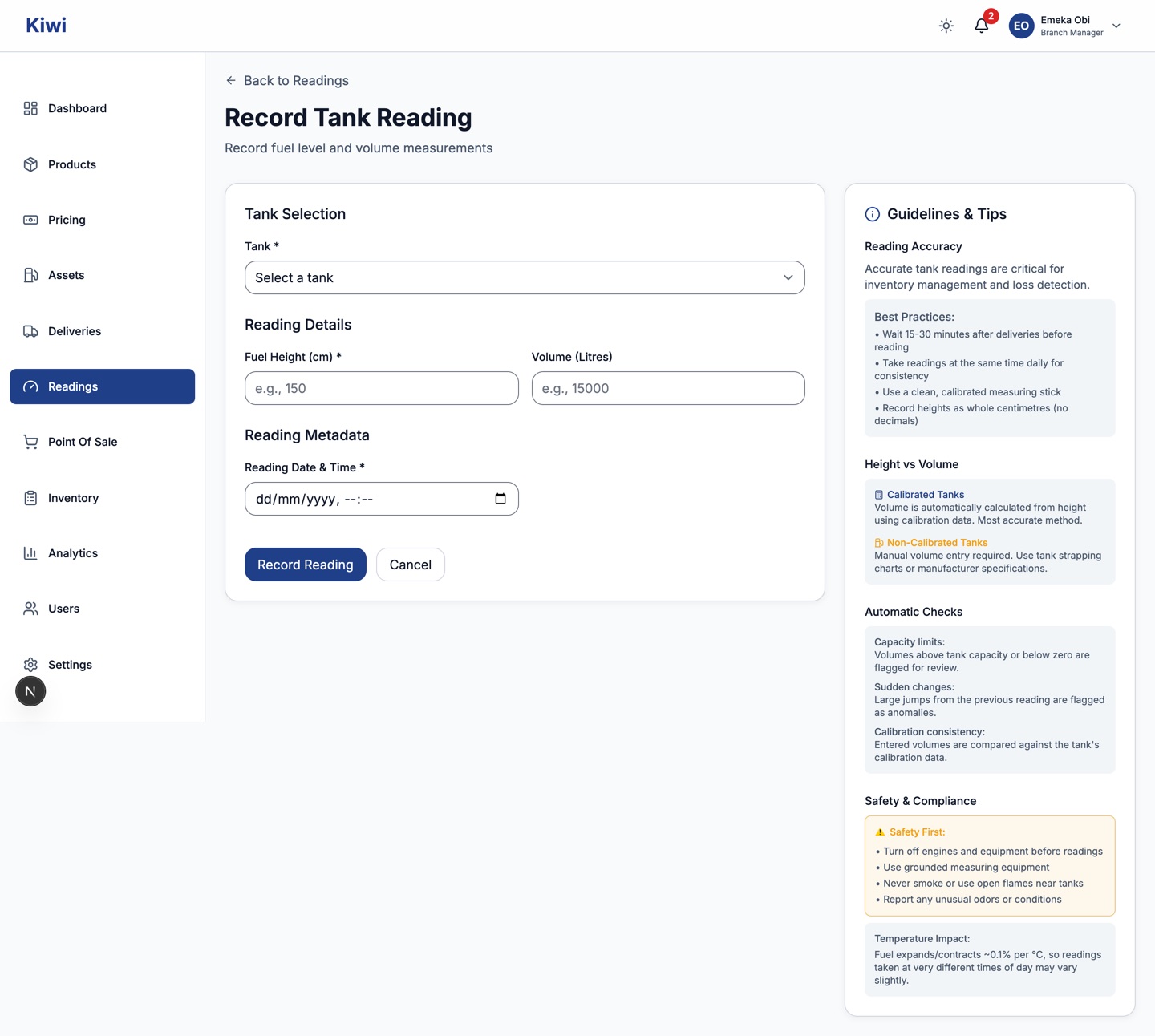The height and width of the screenshot is (1036, 1155).
Task: Submit with the Record Reading button
Action: pyautogui.click(x=306, y=565)
